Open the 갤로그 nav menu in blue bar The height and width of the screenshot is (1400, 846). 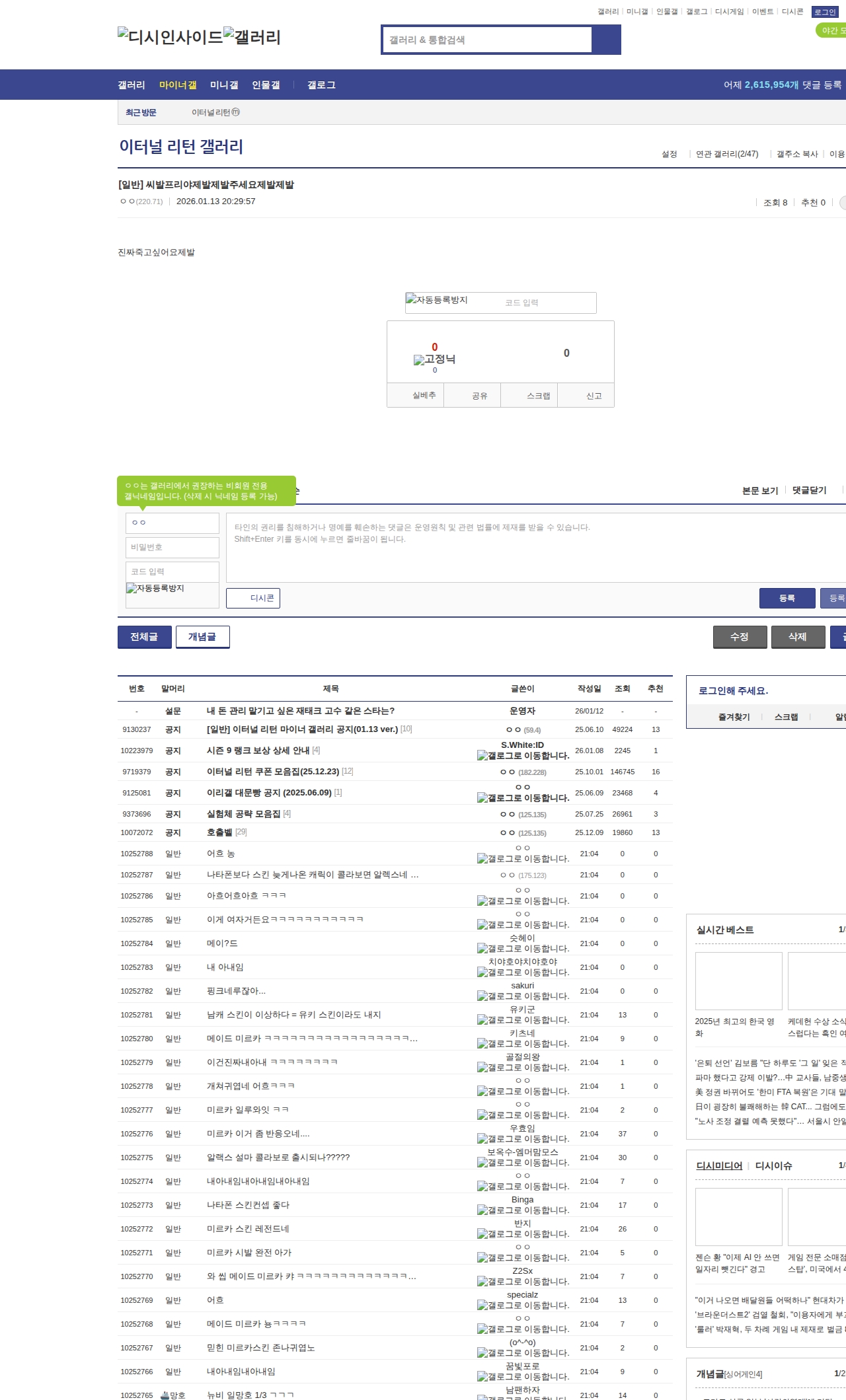[x=321, y=85]
